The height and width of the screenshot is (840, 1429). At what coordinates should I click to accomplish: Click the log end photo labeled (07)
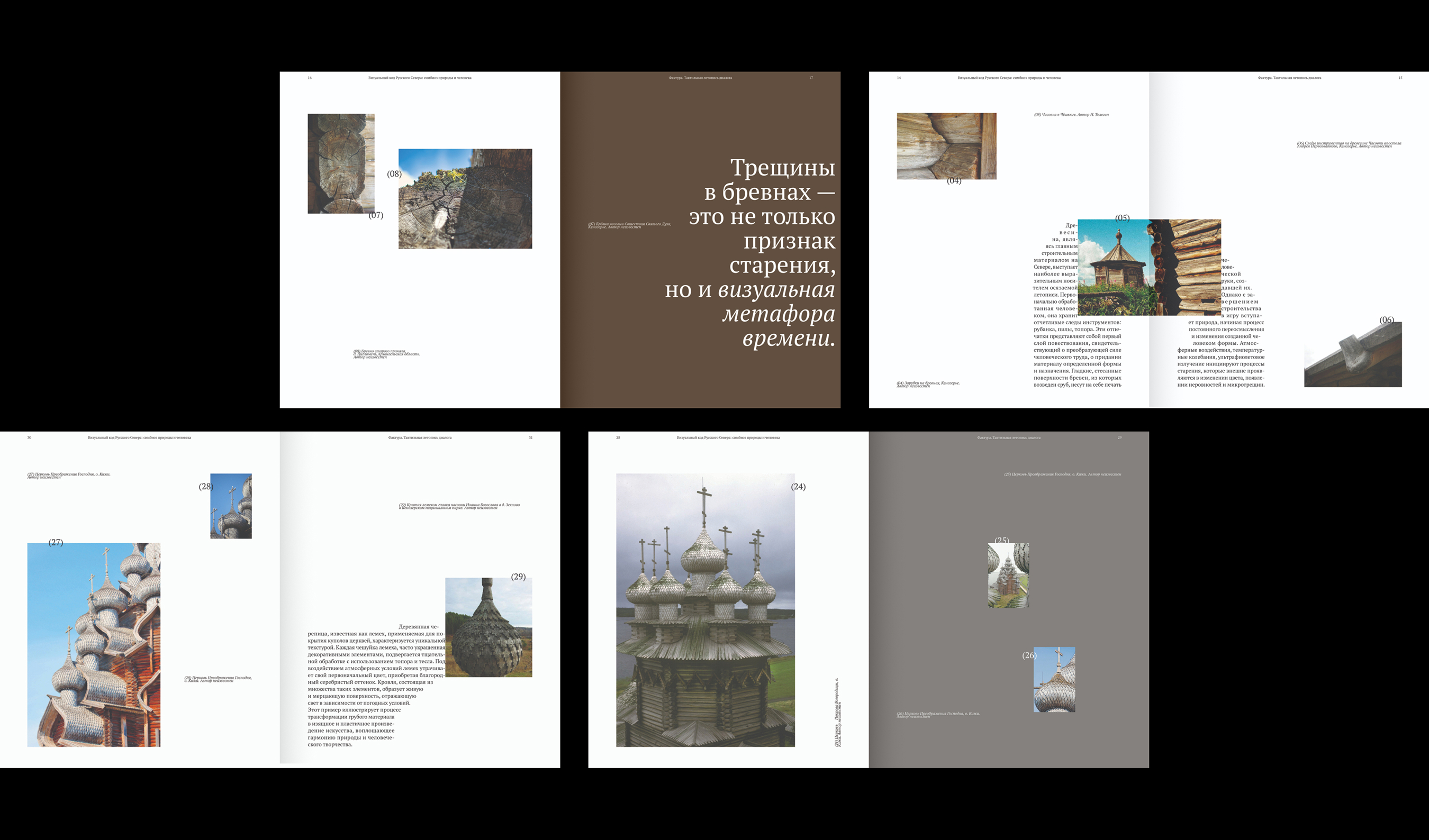(341, 163)
